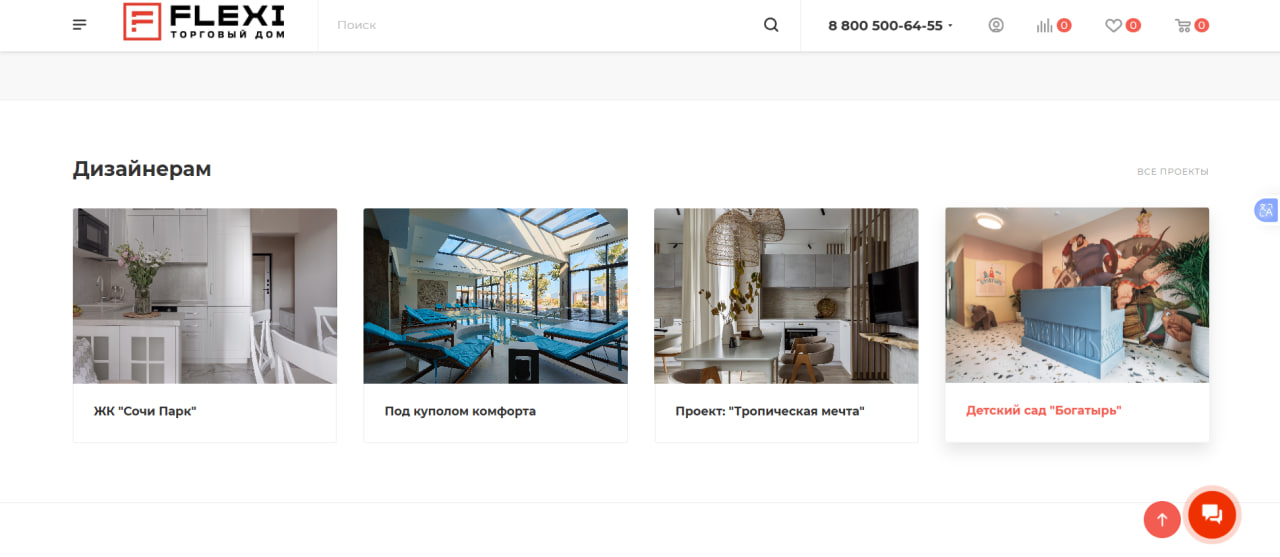Viewport: 1280px width, 557px height.
Task: Open Детский сад "Богатырь" title link
Action: pyautogui.click(x=1044, y=410)
